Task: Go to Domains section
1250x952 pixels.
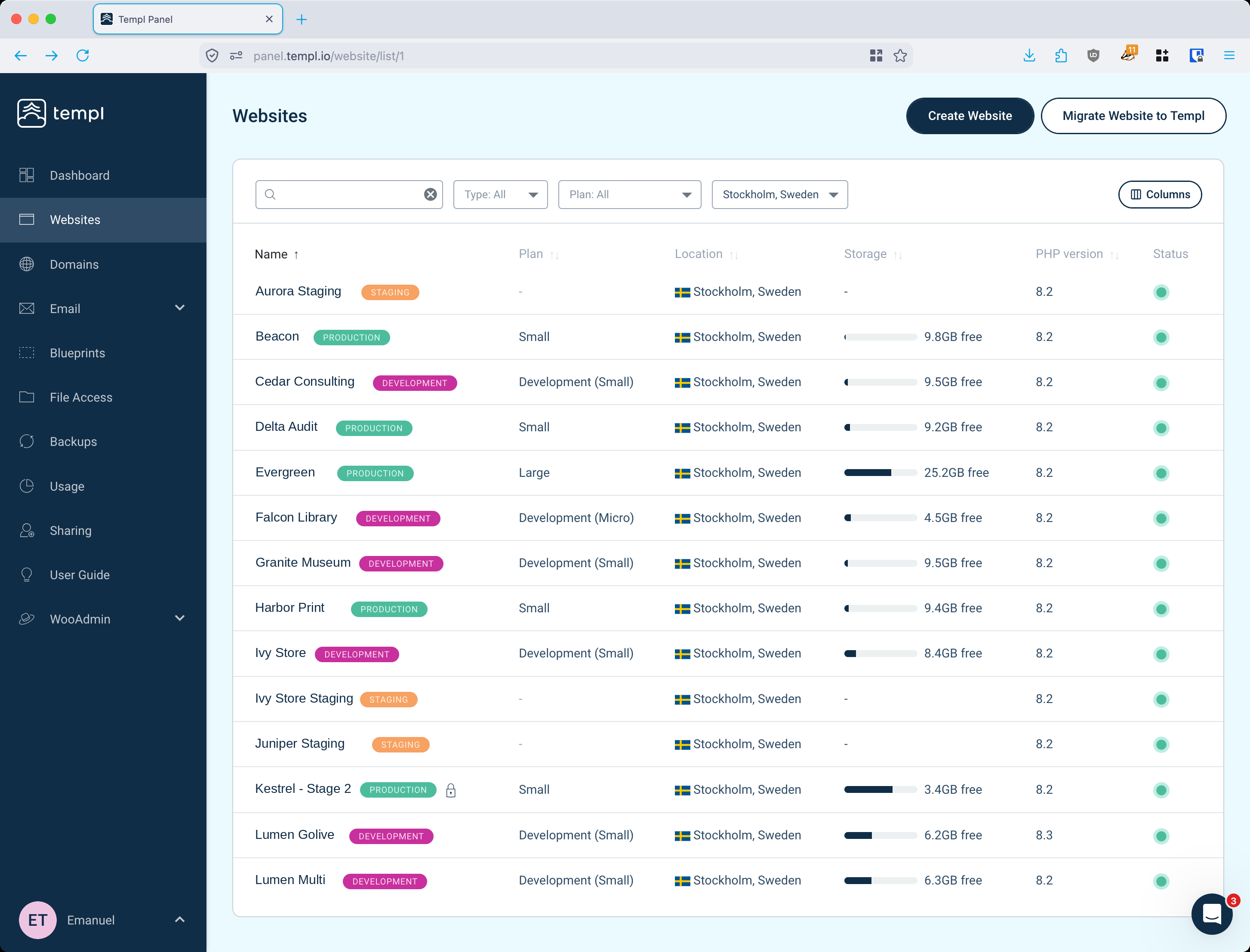Action: click(74, 264)
